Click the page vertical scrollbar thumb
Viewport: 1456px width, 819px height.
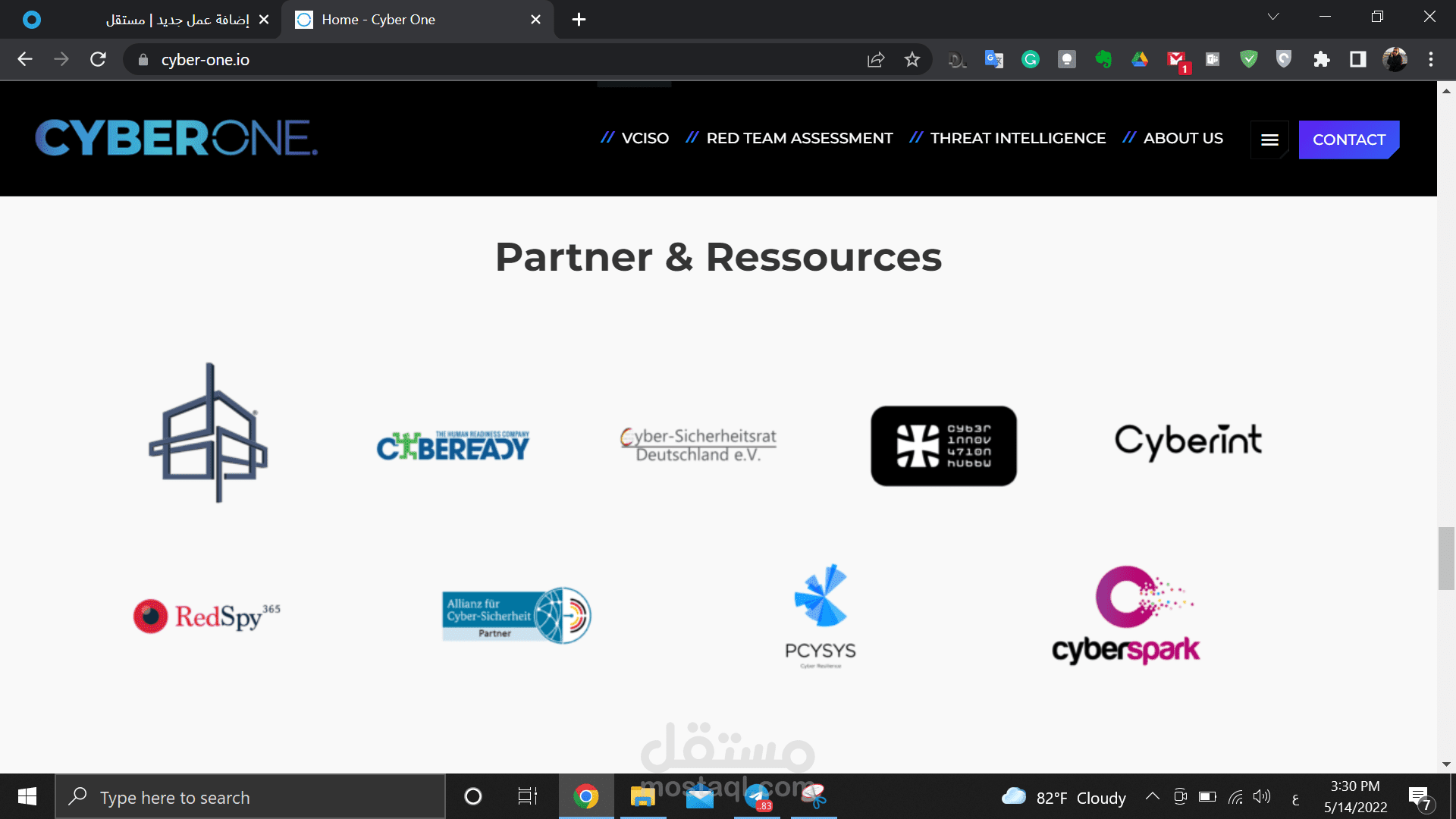[x=1445, y=557]
